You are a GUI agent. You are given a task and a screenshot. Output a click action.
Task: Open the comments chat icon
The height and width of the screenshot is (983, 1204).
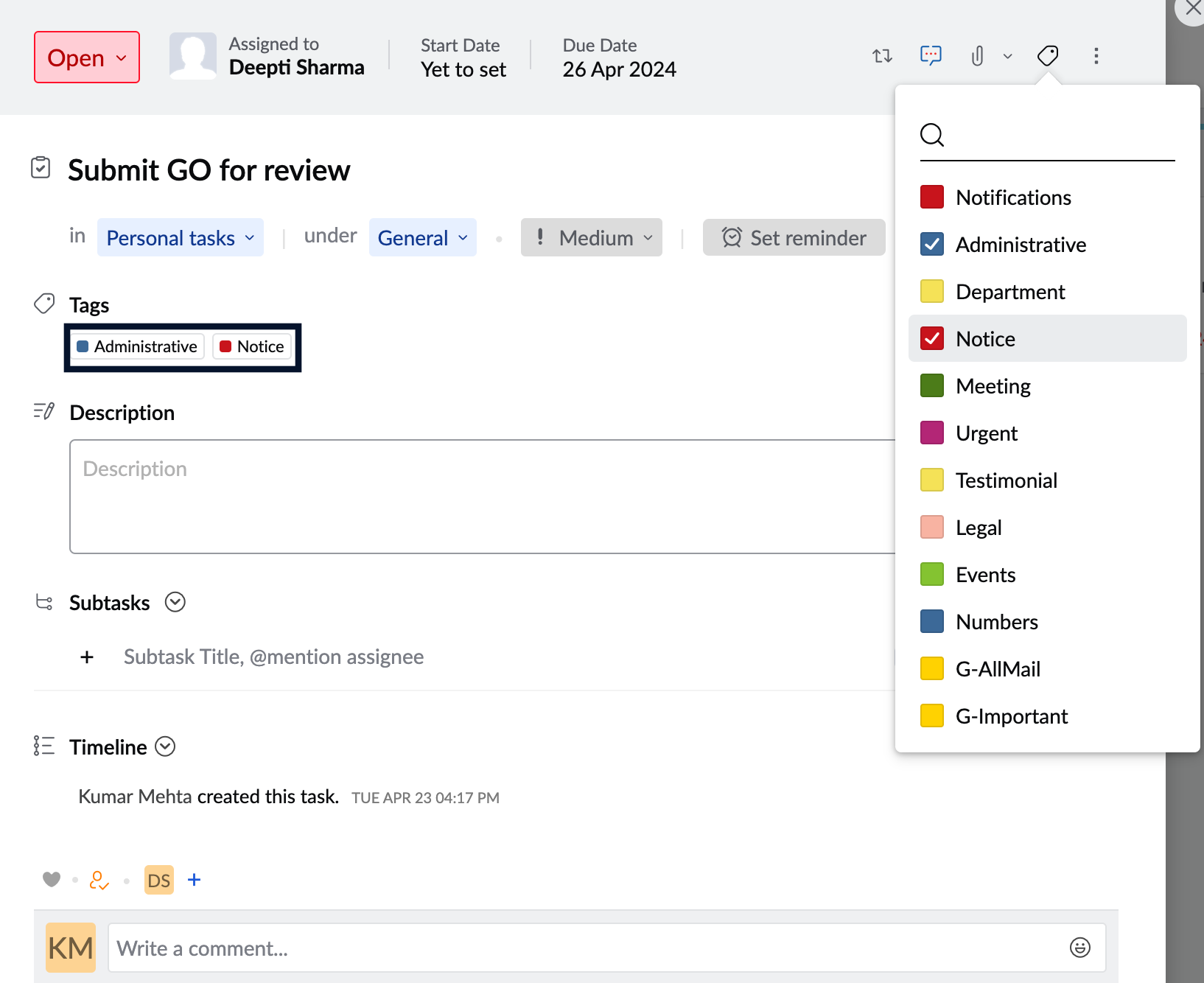931,55
